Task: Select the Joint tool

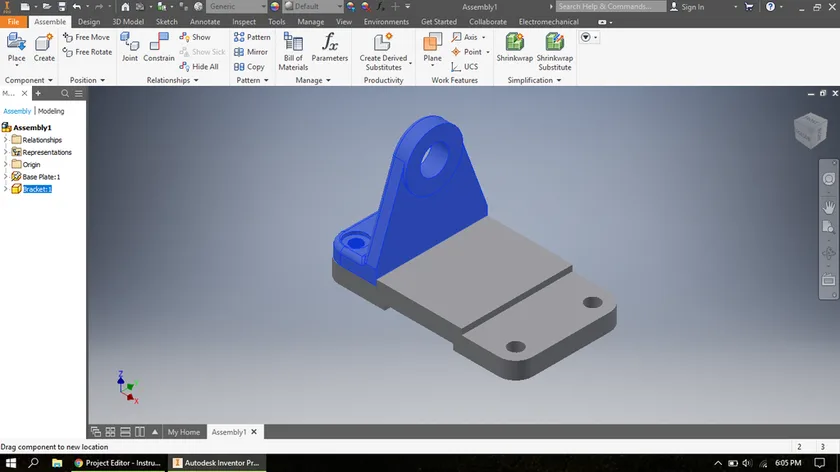Action: [x=130, y=48]
